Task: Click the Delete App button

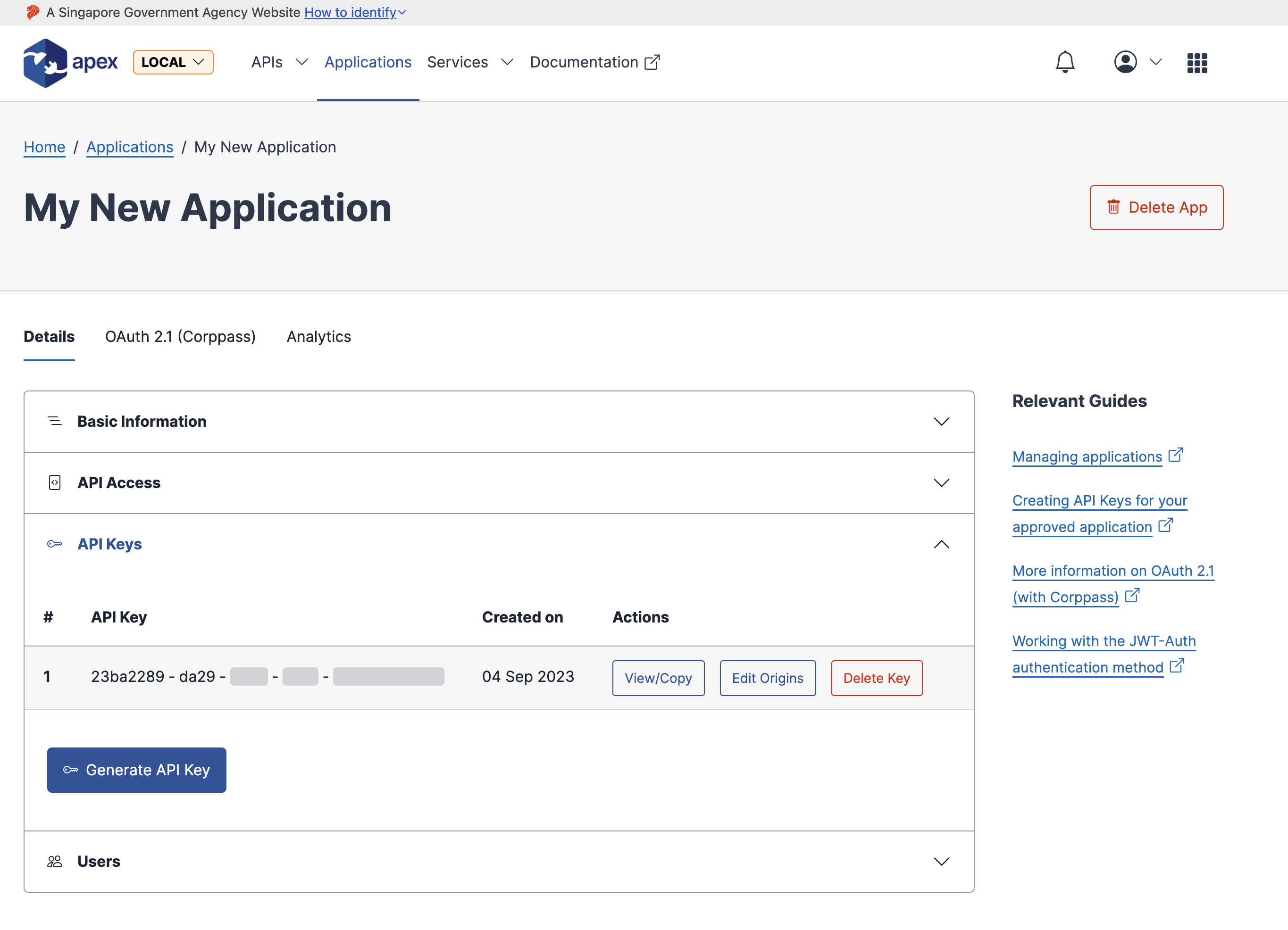Action: (x=1156, y=207)
